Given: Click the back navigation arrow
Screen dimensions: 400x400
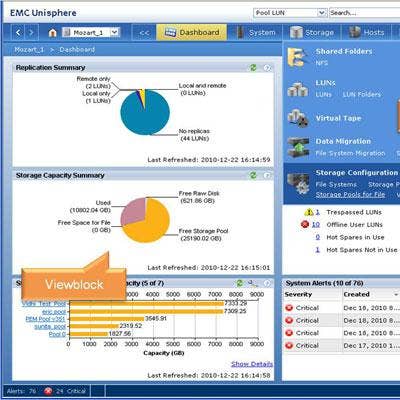Looking at the screenshot, I should click(x=18, y=33).
